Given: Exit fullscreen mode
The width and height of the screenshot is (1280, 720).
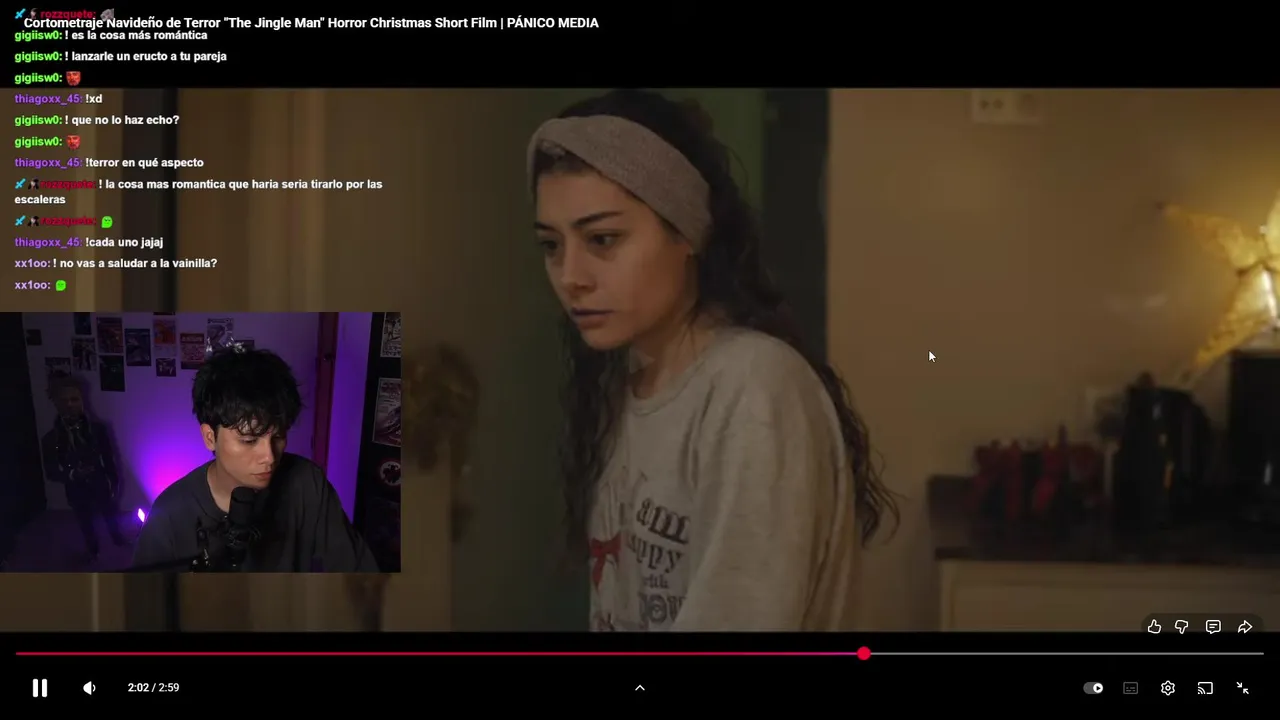Looking at the screenshot, I should pos(1242,688).
